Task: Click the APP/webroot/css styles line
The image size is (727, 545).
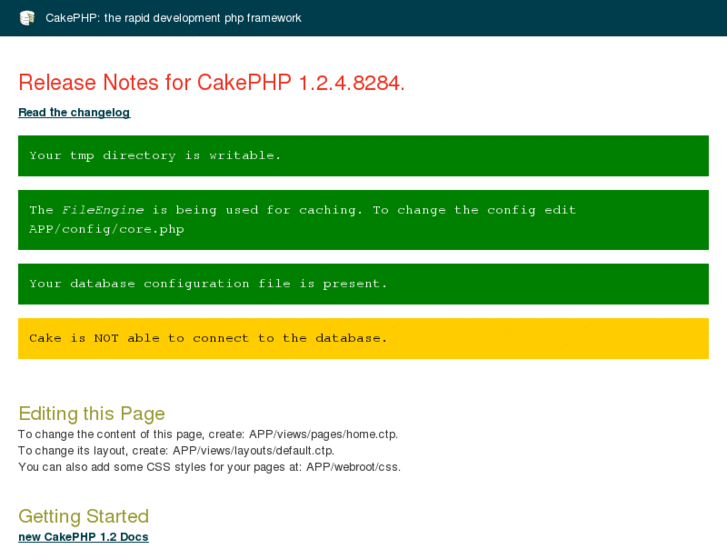Action: tap(209, 467)
